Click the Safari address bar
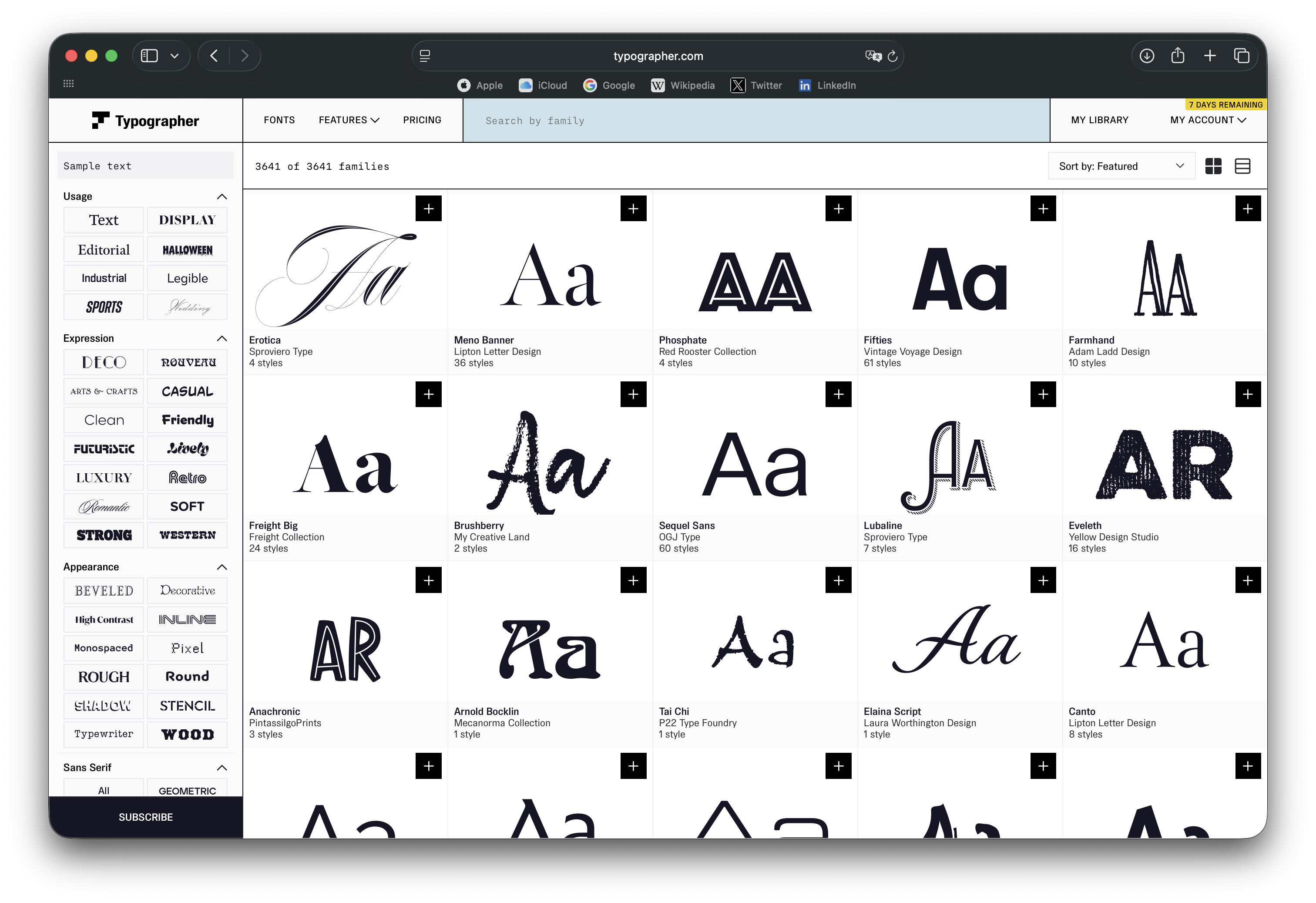This screenshot has height=903, width=1316. point(658,56)
